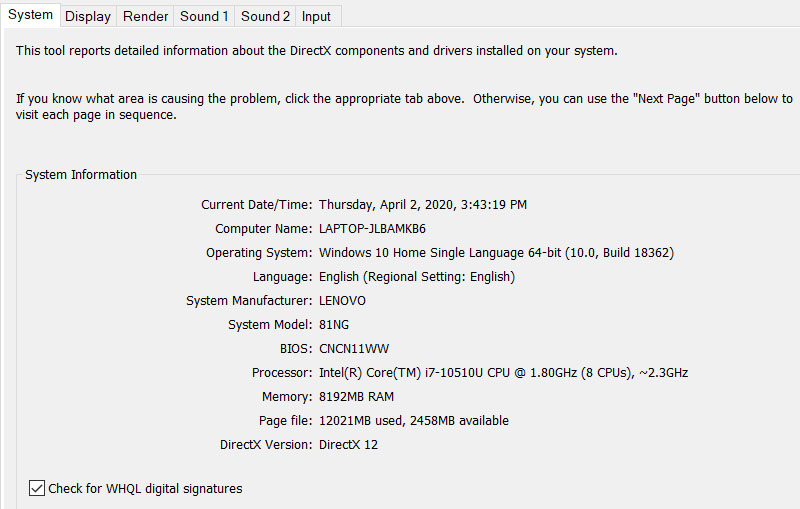Click the Language value English

[417, 277]
